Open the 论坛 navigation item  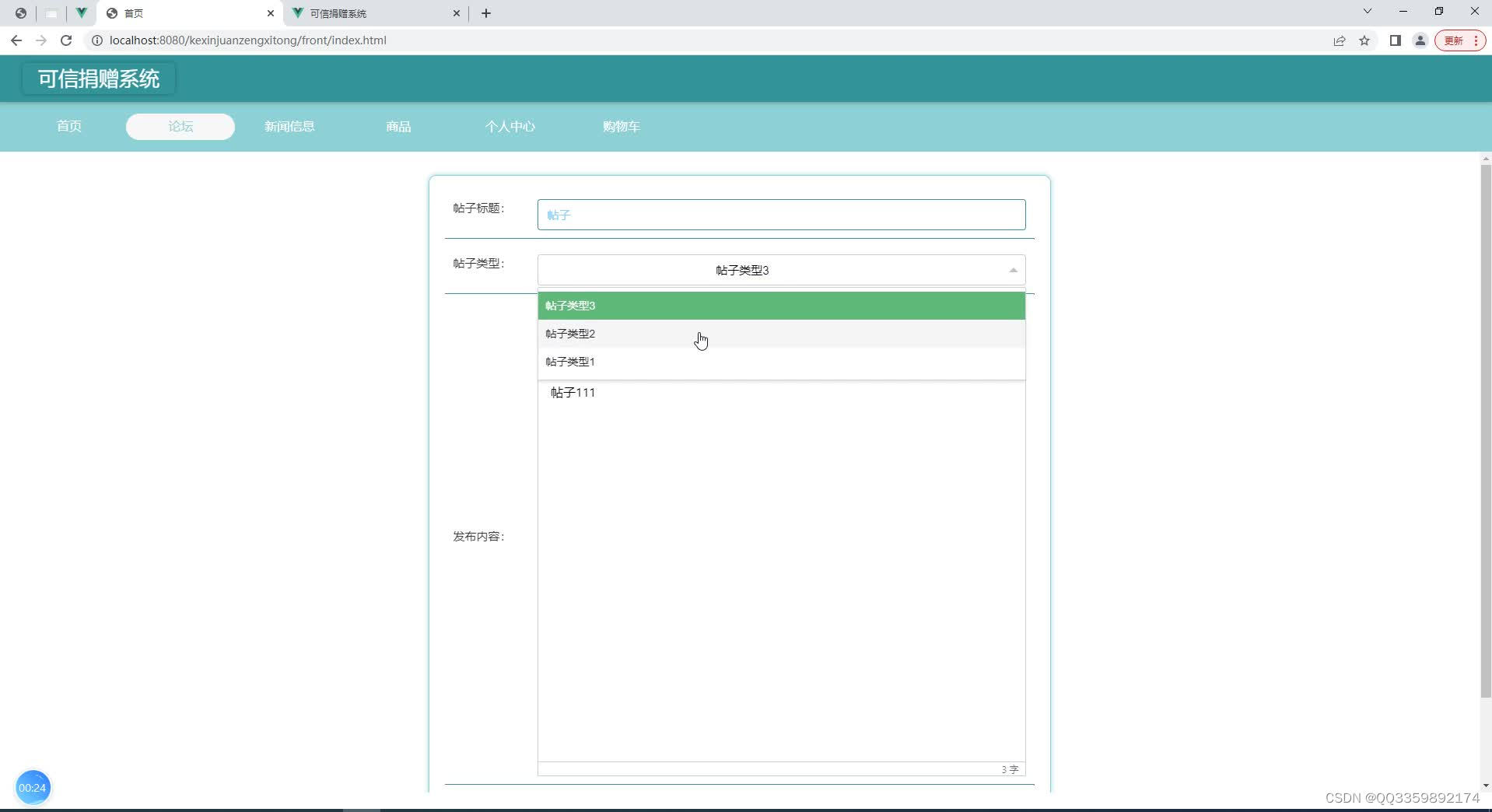click(x=180, y=126)
